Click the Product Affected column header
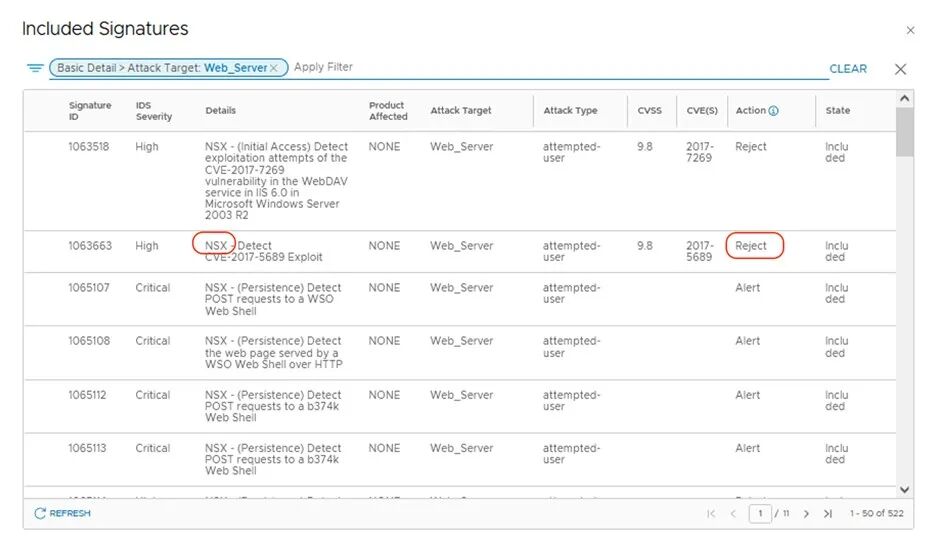The image size is (936, 538). tap(388, 110)
